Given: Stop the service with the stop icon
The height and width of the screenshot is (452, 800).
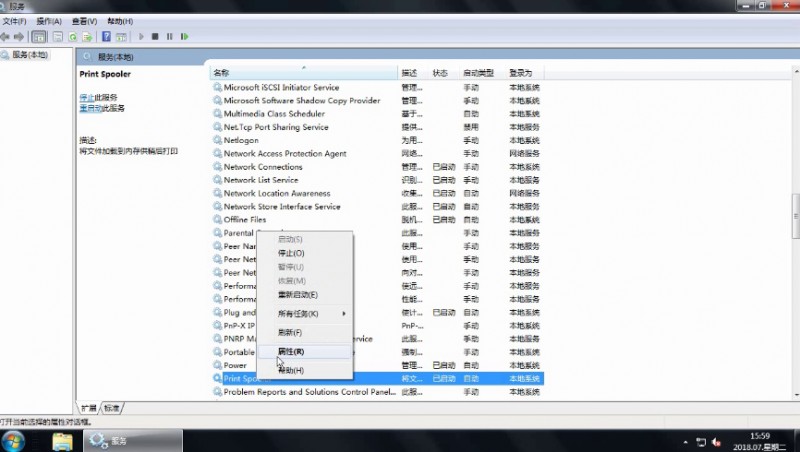Looking at the screenshot, I should (155, 37).
